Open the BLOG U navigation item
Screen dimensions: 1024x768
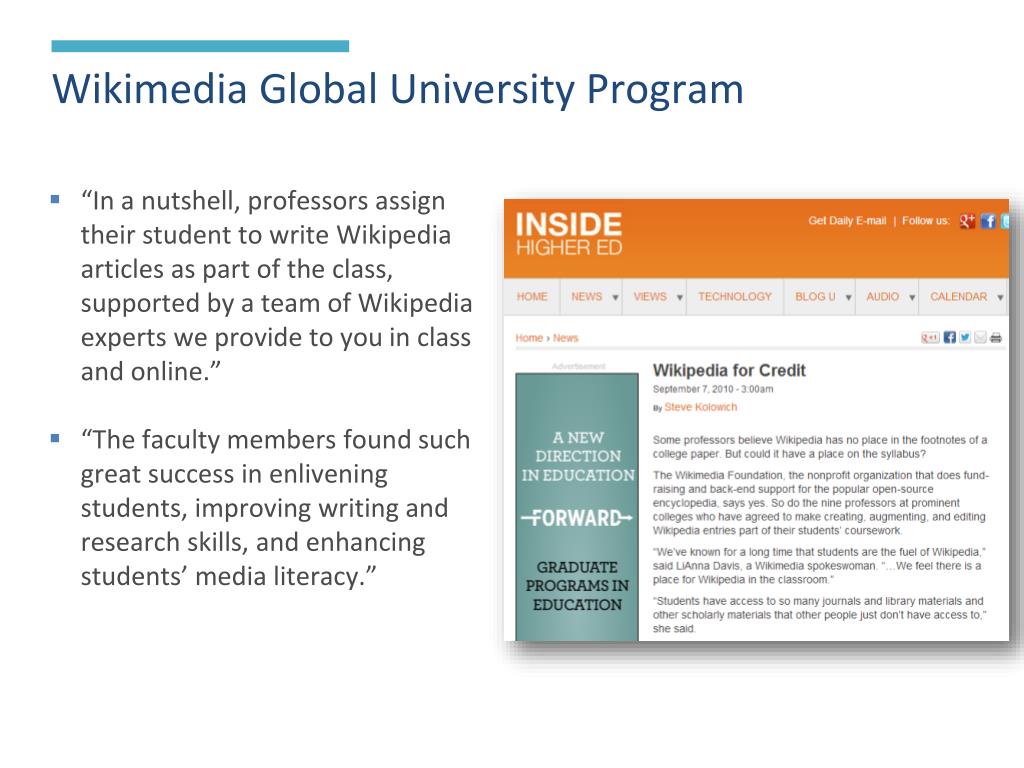point(815,296)
